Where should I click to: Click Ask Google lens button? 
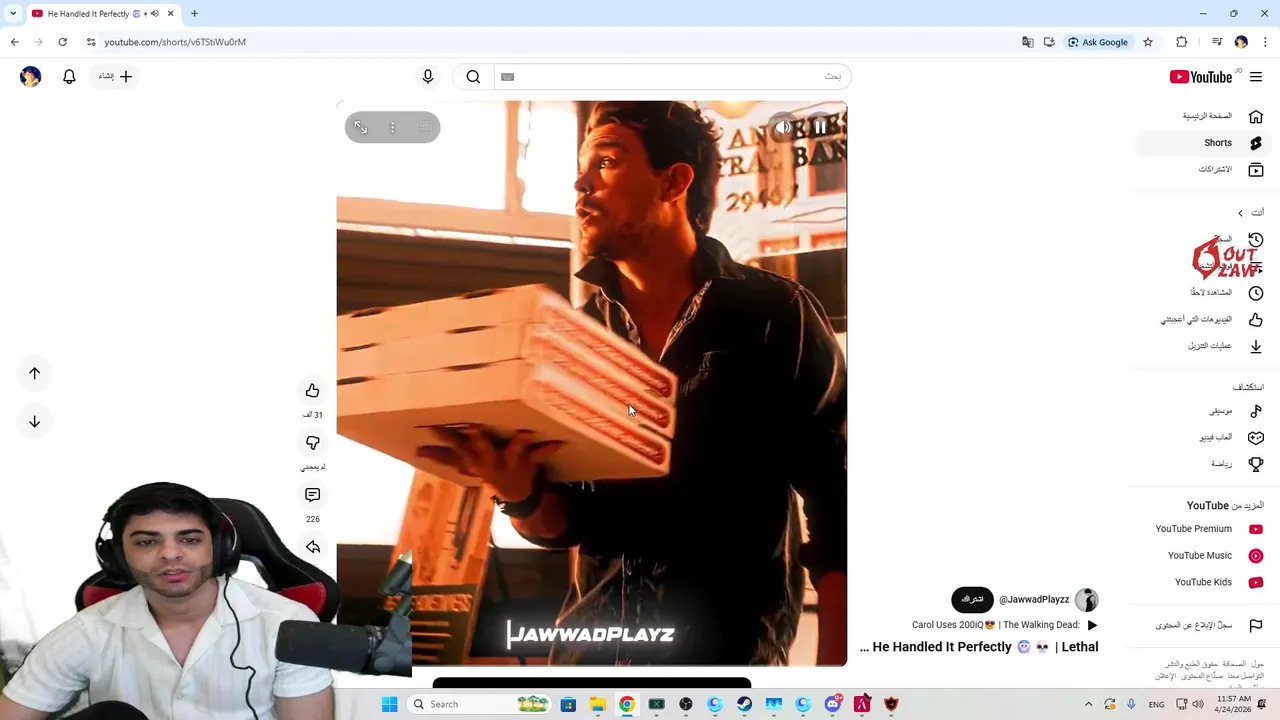click(1098, 42)
